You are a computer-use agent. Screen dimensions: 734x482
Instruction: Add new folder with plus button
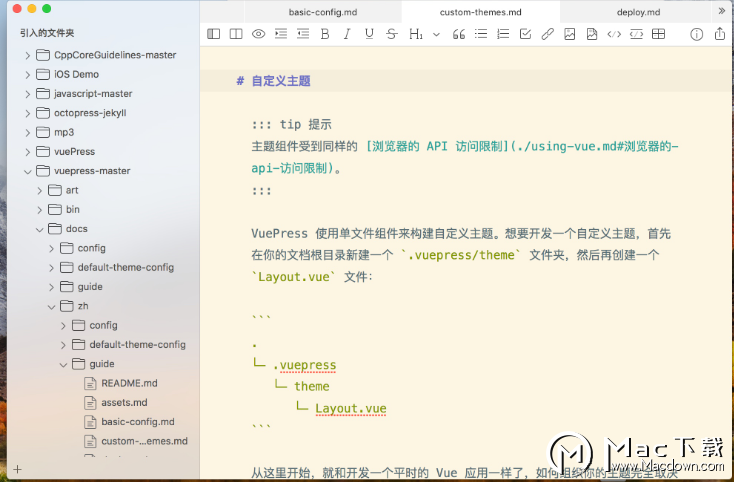17,469
